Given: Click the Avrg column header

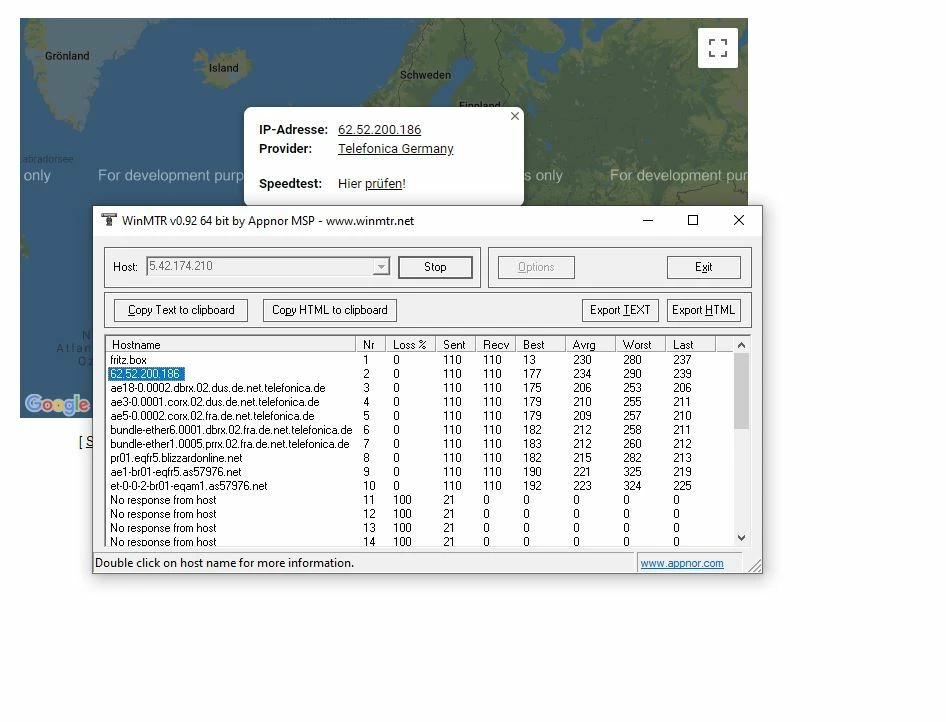Looking at the screenshot, I should coord(591,344).
